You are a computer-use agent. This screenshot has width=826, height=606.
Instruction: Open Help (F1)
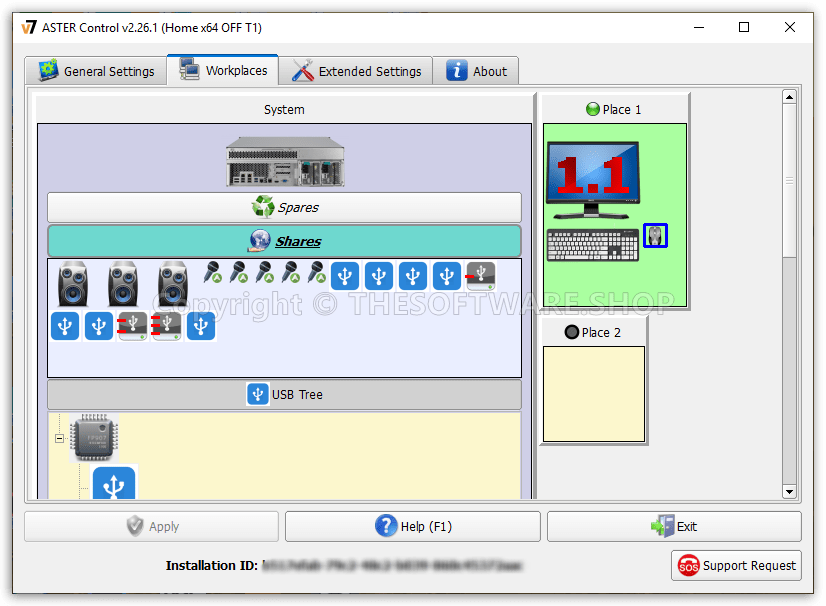pos(413,526)
